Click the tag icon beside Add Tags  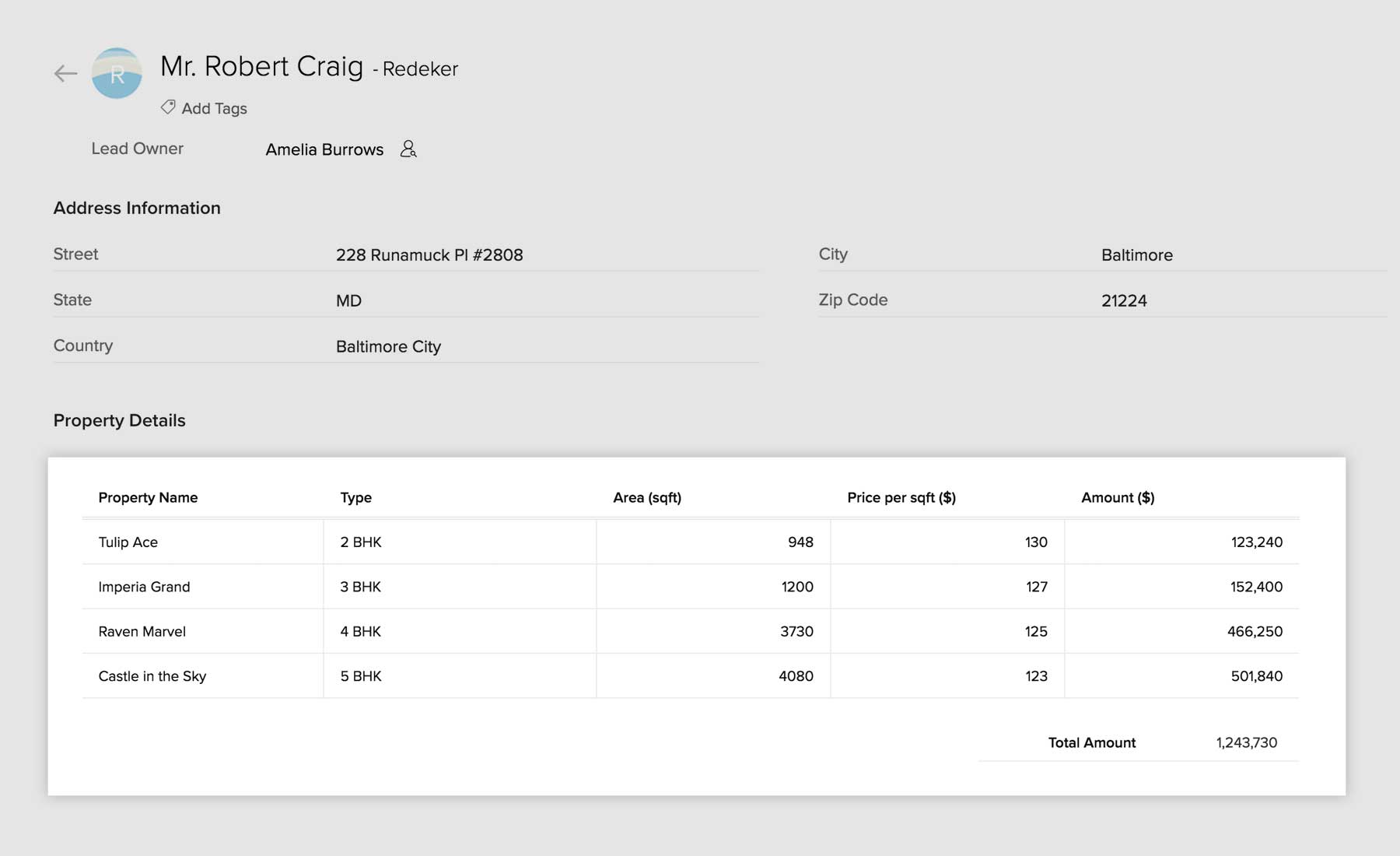click(168, 107)
